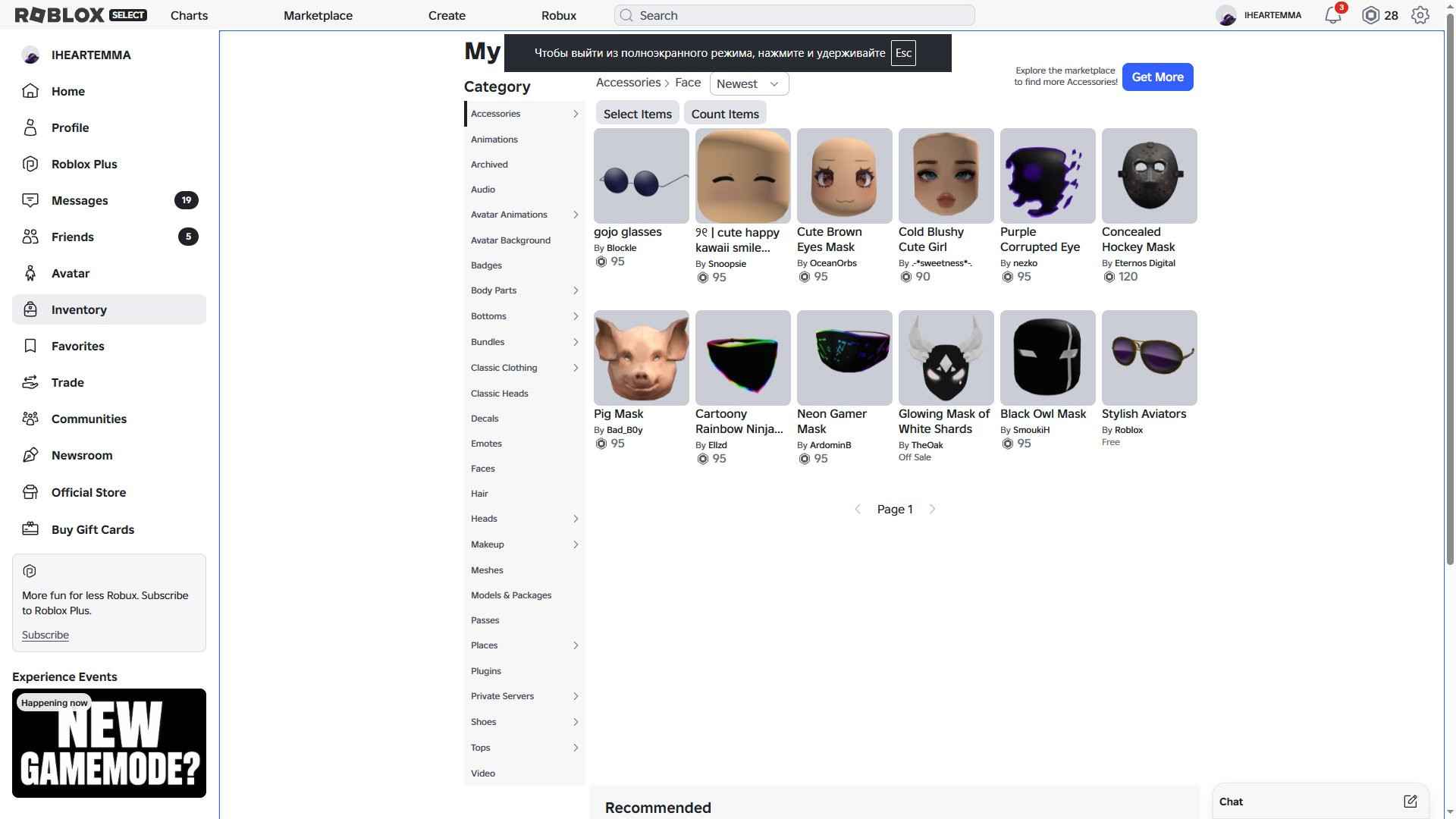Click the Count Items button
Viewport: 1456px width, 819px height.
pos(725,114)
